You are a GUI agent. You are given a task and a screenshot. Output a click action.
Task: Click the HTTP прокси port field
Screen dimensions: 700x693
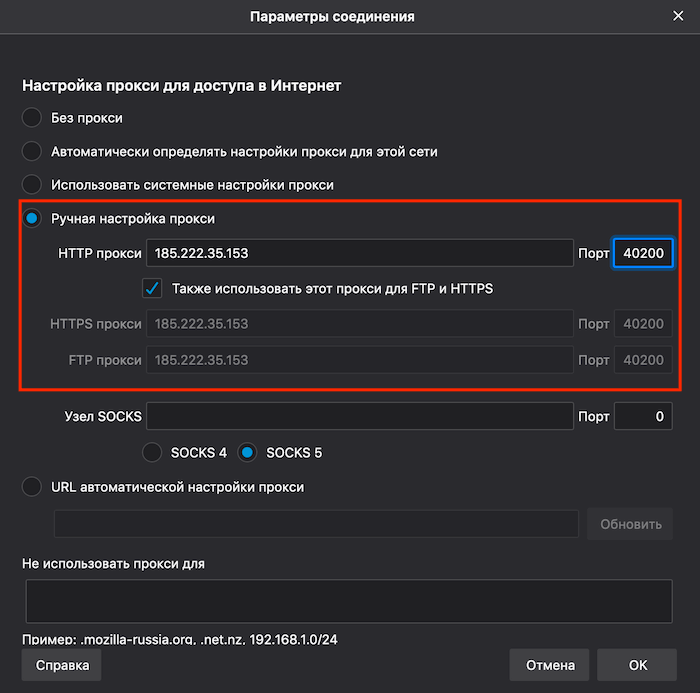tap(643, 253)
